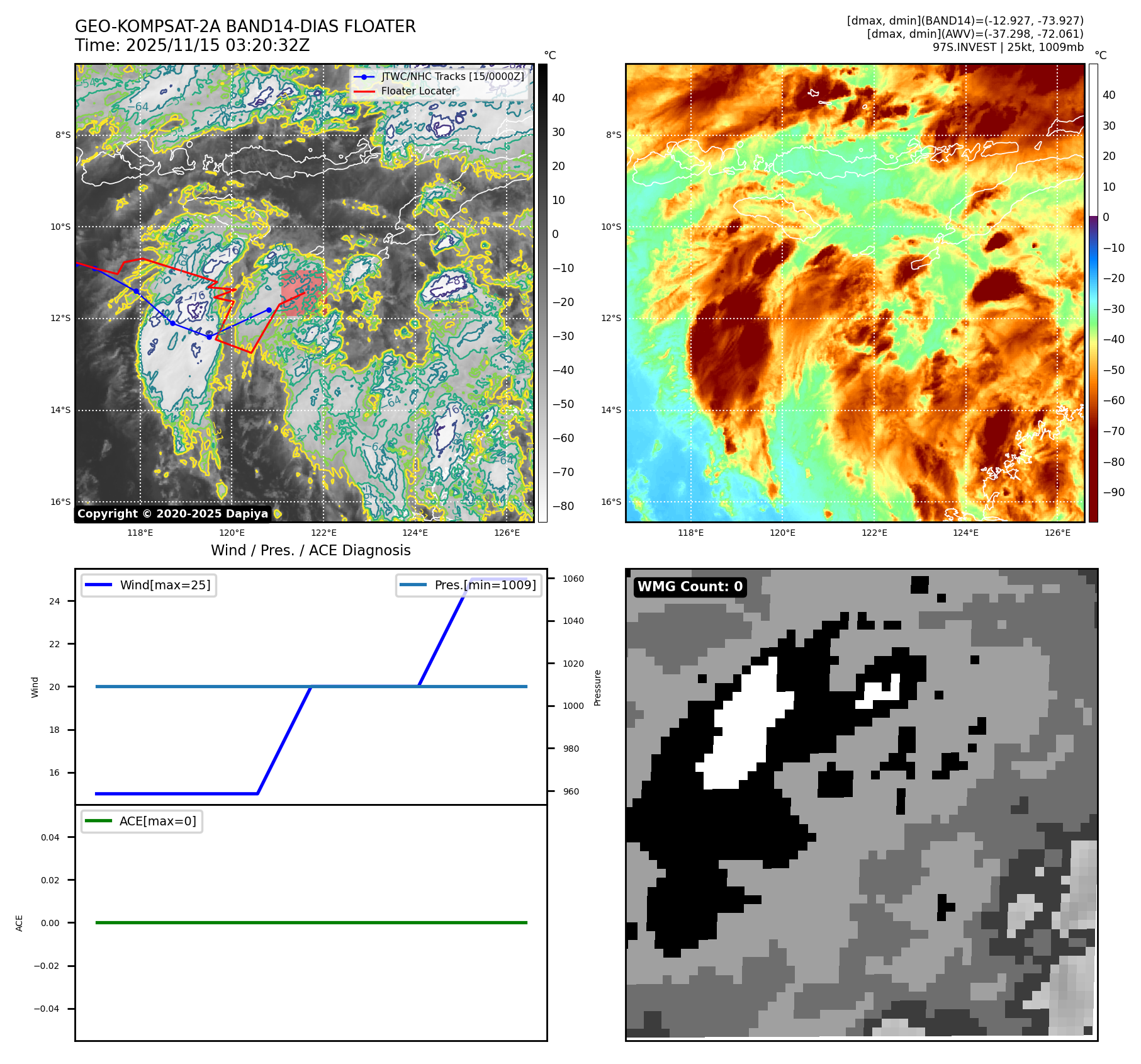Screen dimensions: 1141x1064
Task: Click the Pressure axis label
Action: pyautogui.click(x=597, y=688)
